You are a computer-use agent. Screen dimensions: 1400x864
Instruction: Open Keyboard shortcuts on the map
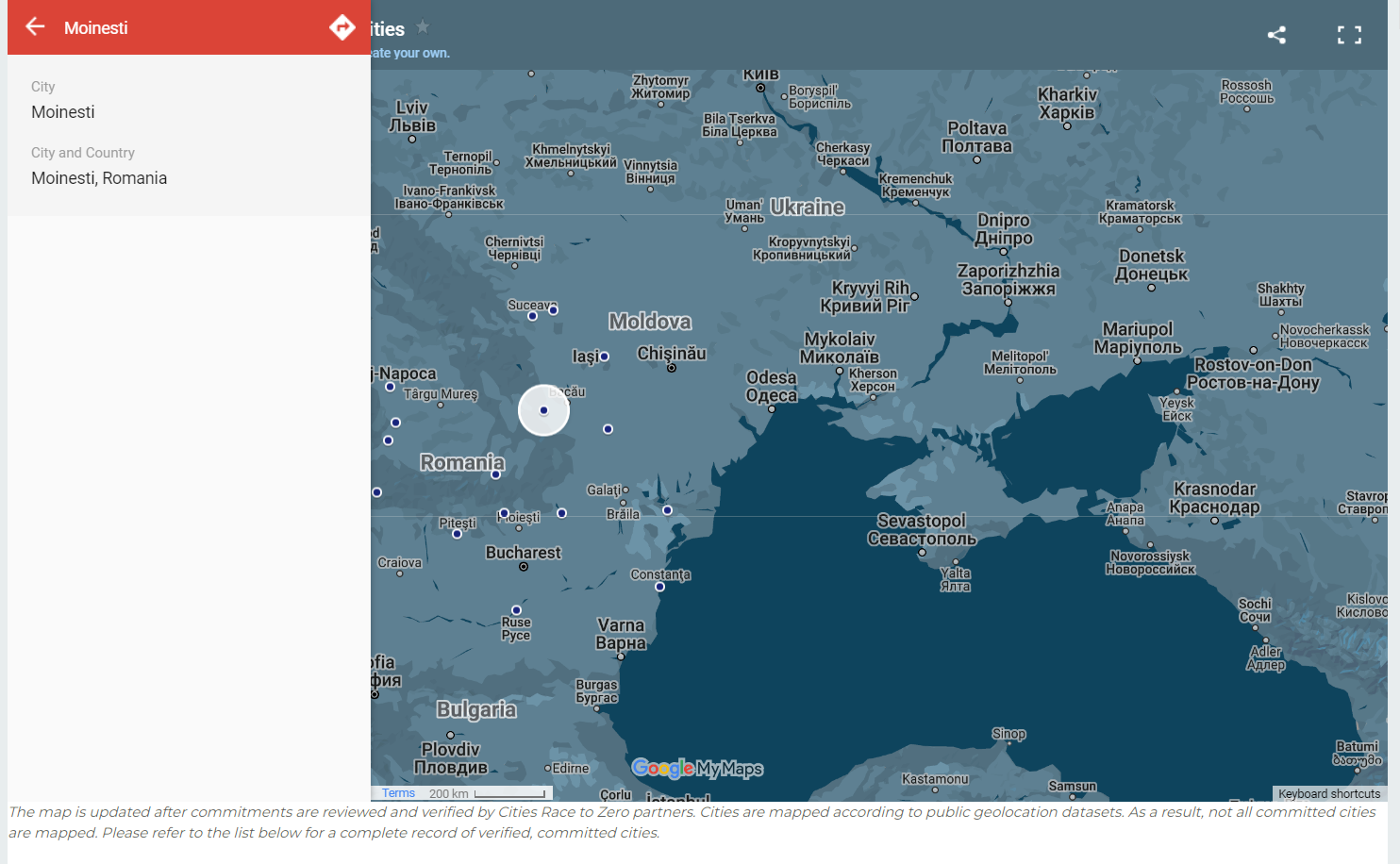(1328, 794)
